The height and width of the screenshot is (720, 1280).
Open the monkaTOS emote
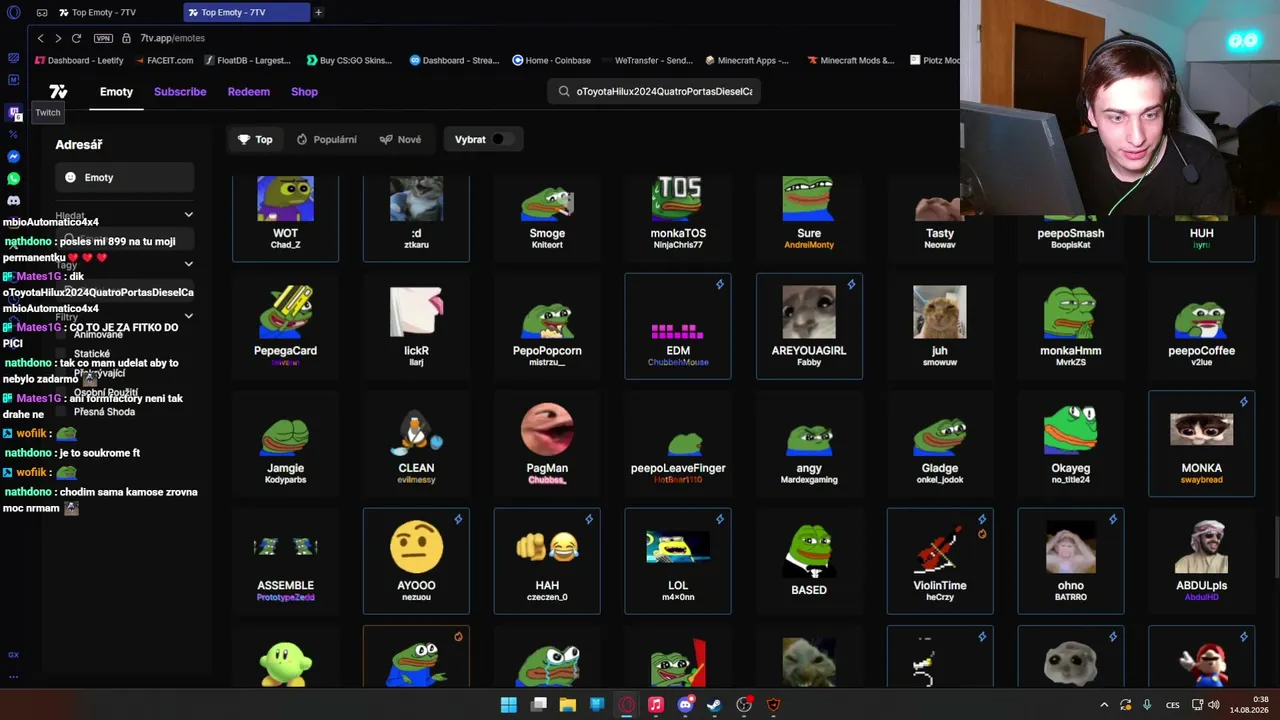678,218
